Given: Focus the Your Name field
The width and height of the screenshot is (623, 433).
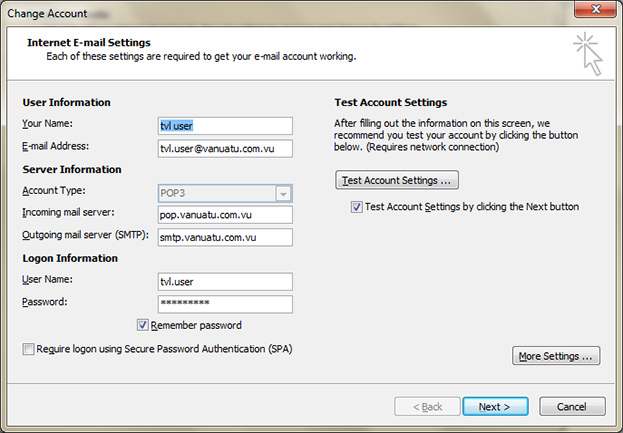Looking at the screenshot, I should tap(225, 126).
